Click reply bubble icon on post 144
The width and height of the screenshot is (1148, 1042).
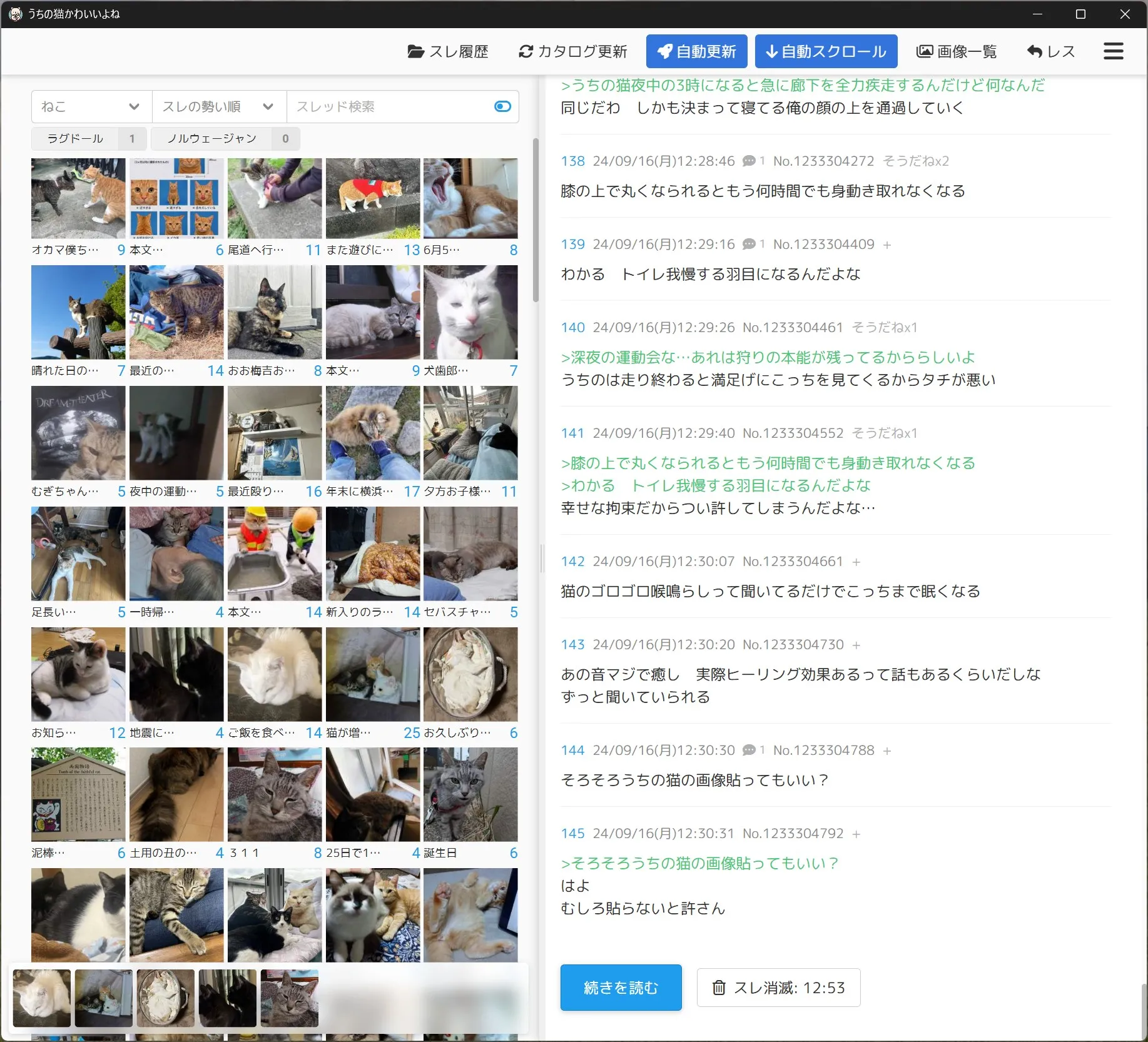749,750
